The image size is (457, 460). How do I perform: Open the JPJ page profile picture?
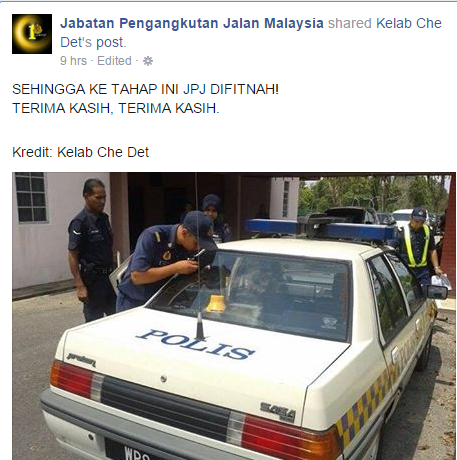coord(32,34)
